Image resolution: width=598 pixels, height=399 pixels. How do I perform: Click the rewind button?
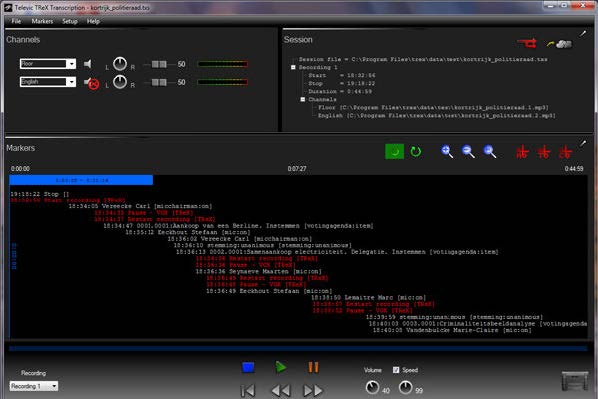[x=281, y=391]
